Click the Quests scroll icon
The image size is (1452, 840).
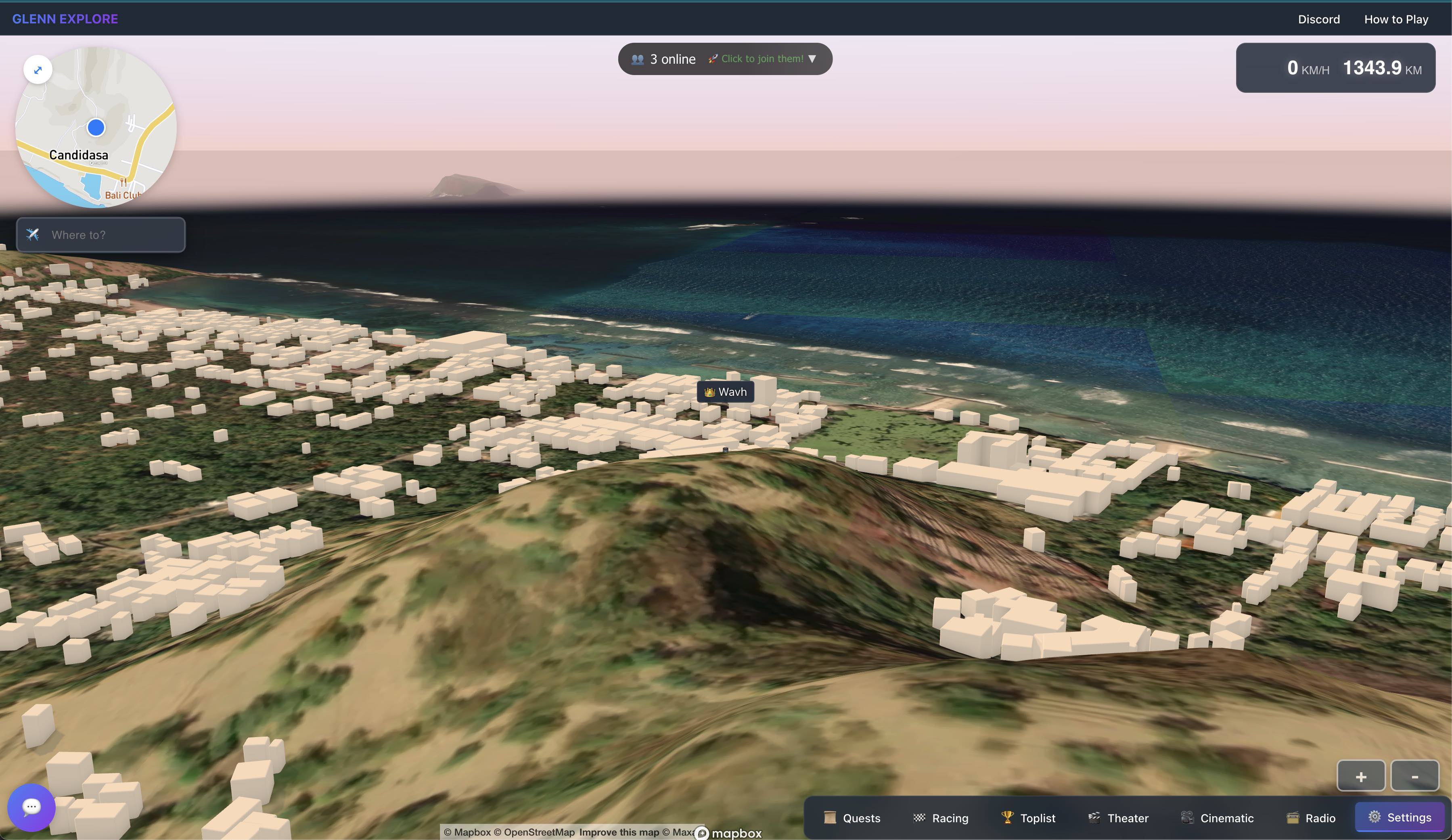[x=830, y=817]
